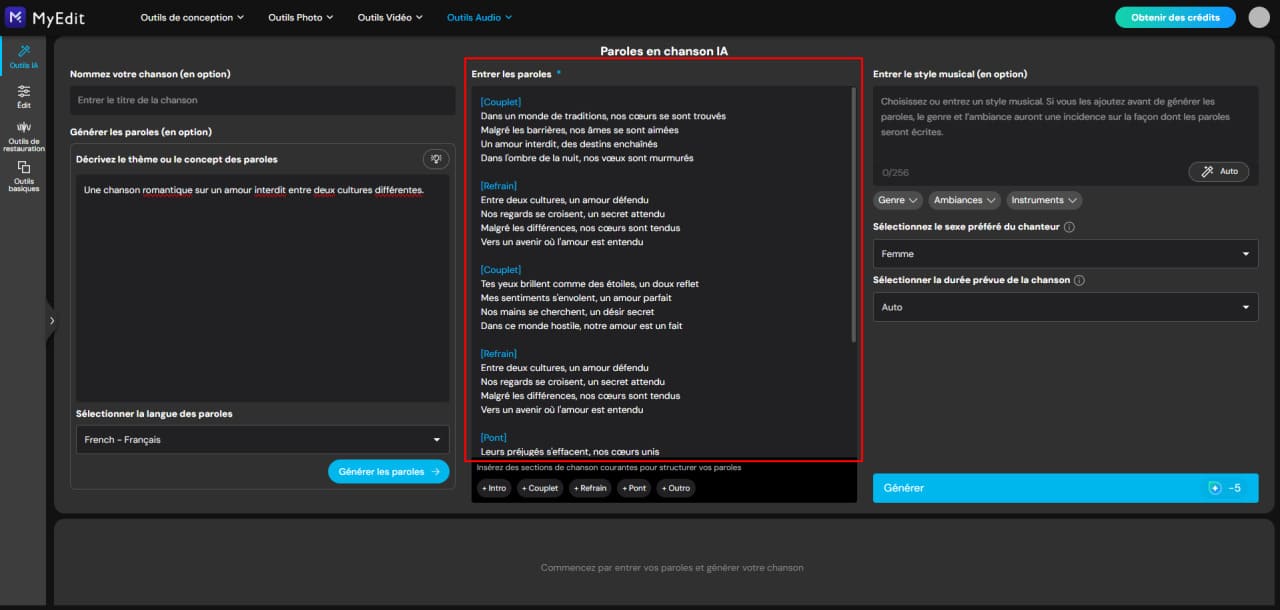1280x610 pixels.
Task: Open singer gender dropdown showing Femme
Action: [1065, 254]
